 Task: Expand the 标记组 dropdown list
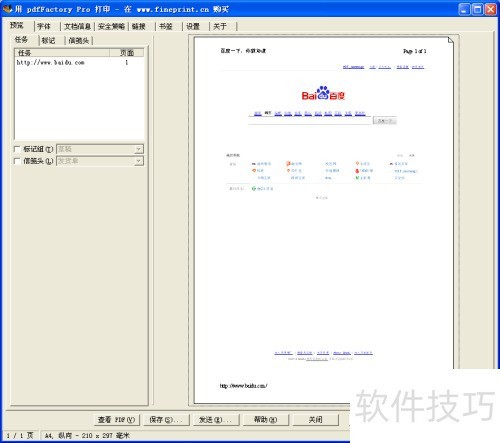pos(139,149)
